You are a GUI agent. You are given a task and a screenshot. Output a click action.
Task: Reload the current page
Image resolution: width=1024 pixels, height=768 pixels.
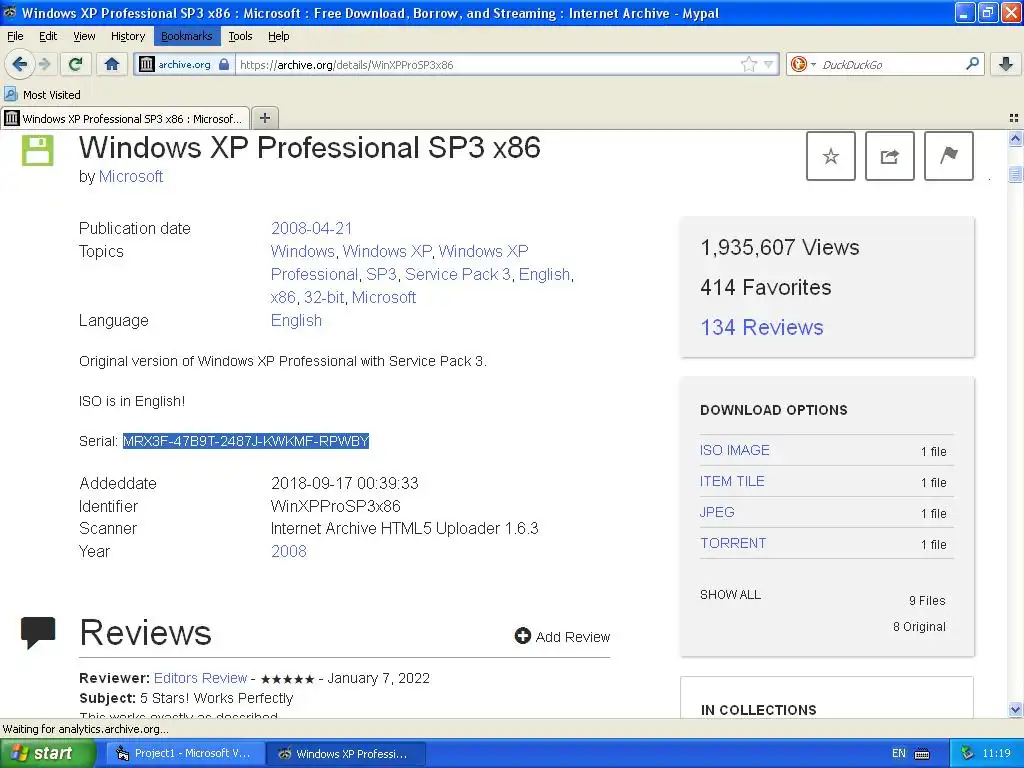pos(76,64)
